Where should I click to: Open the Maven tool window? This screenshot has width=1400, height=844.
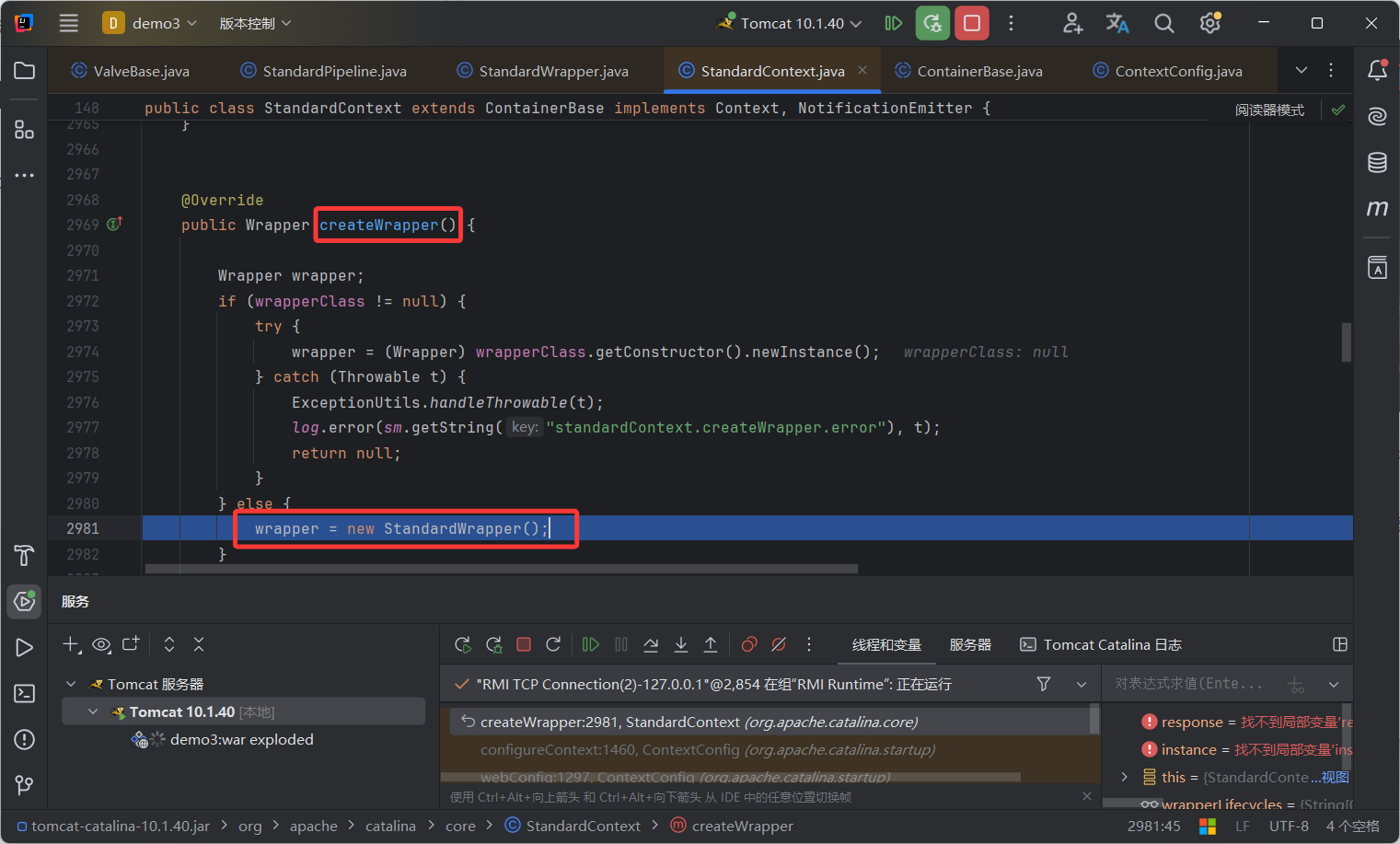[1377, 208]
